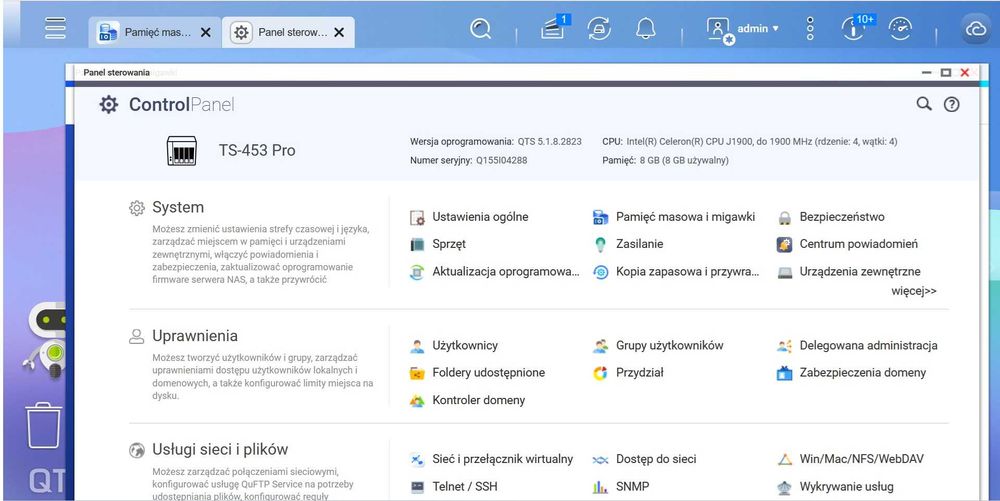Open Pamięć masowa i migawki
This screenshot has height=501, width=1000.
(686, 217)
